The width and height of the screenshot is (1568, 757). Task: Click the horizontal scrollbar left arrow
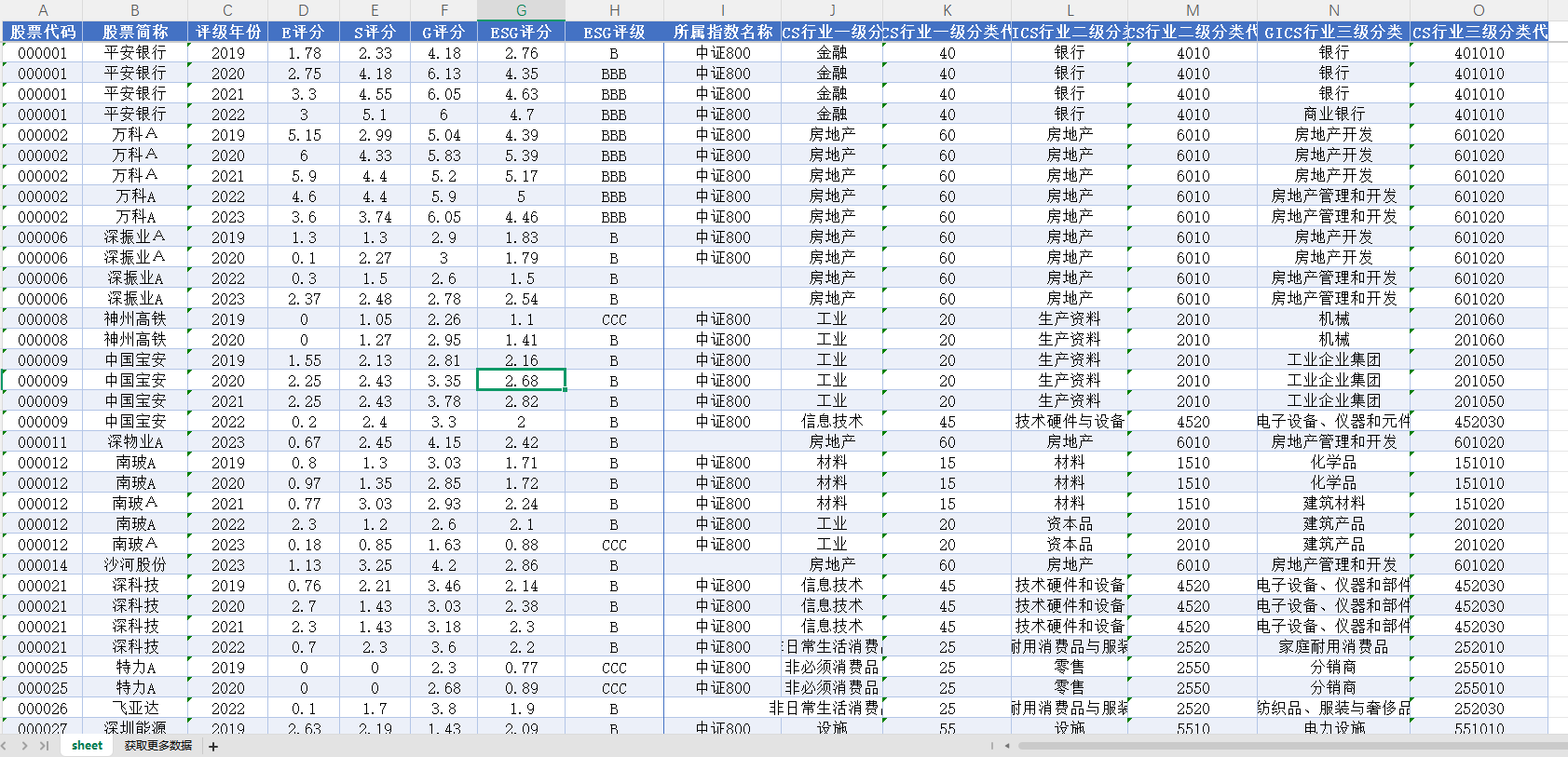pos(1006,746)
